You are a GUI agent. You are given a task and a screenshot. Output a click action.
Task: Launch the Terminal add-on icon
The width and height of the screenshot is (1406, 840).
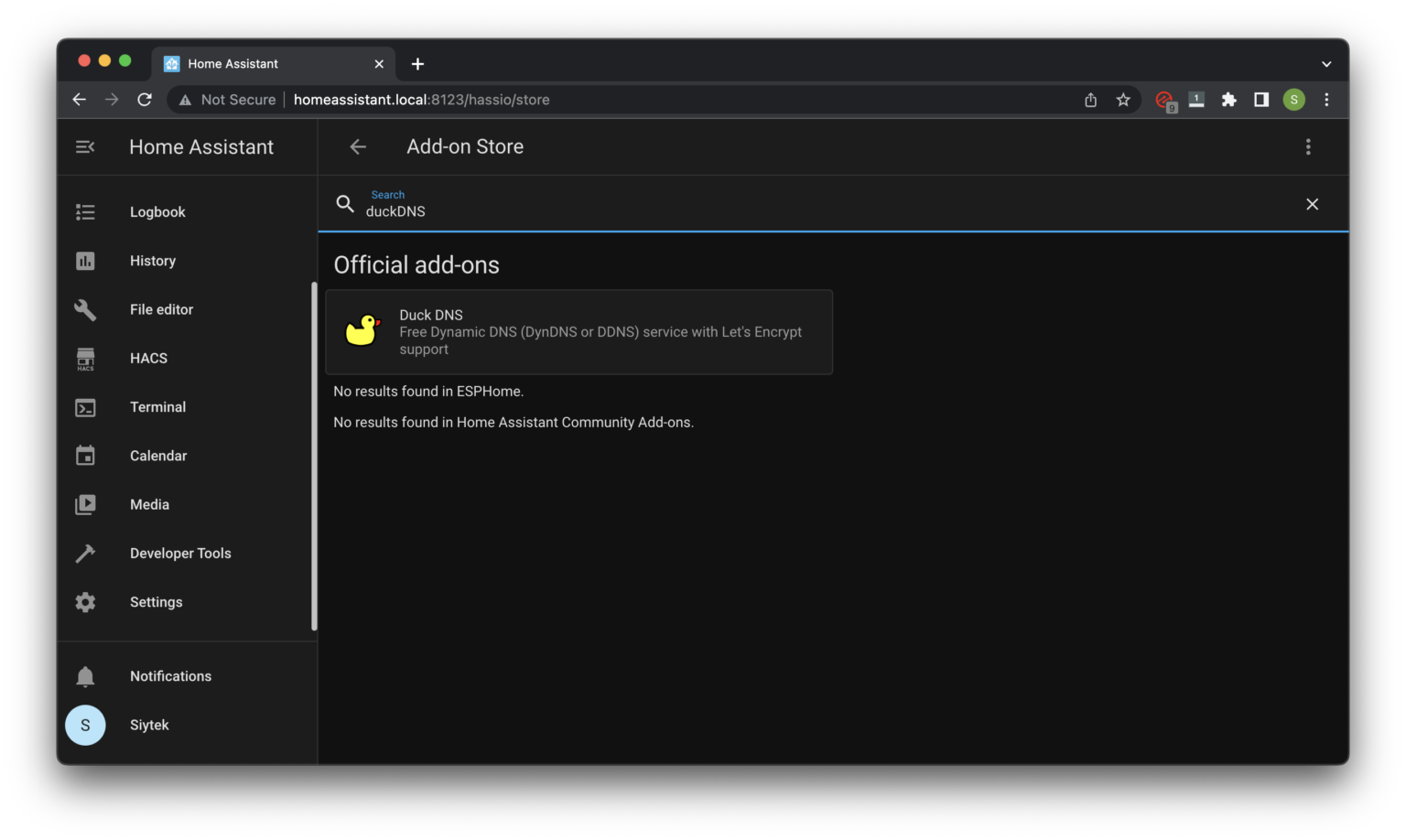(85, 406)
